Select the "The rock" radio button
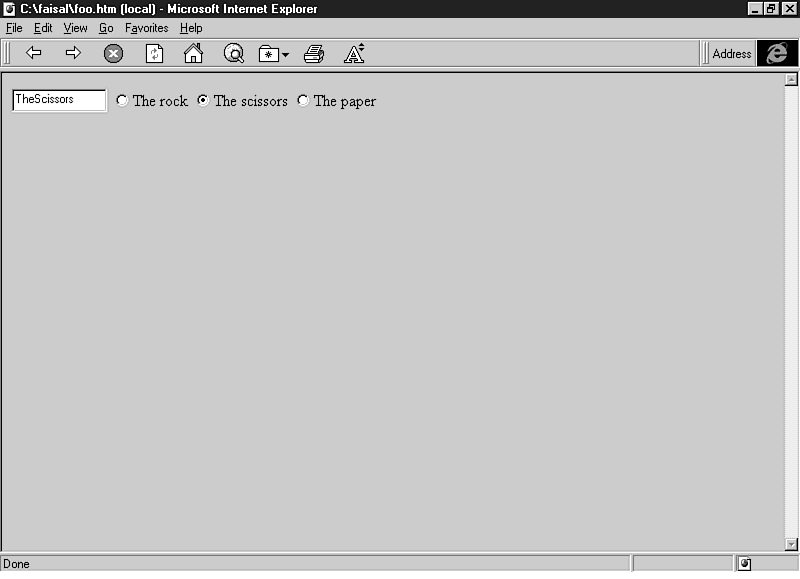 [122, 100]
